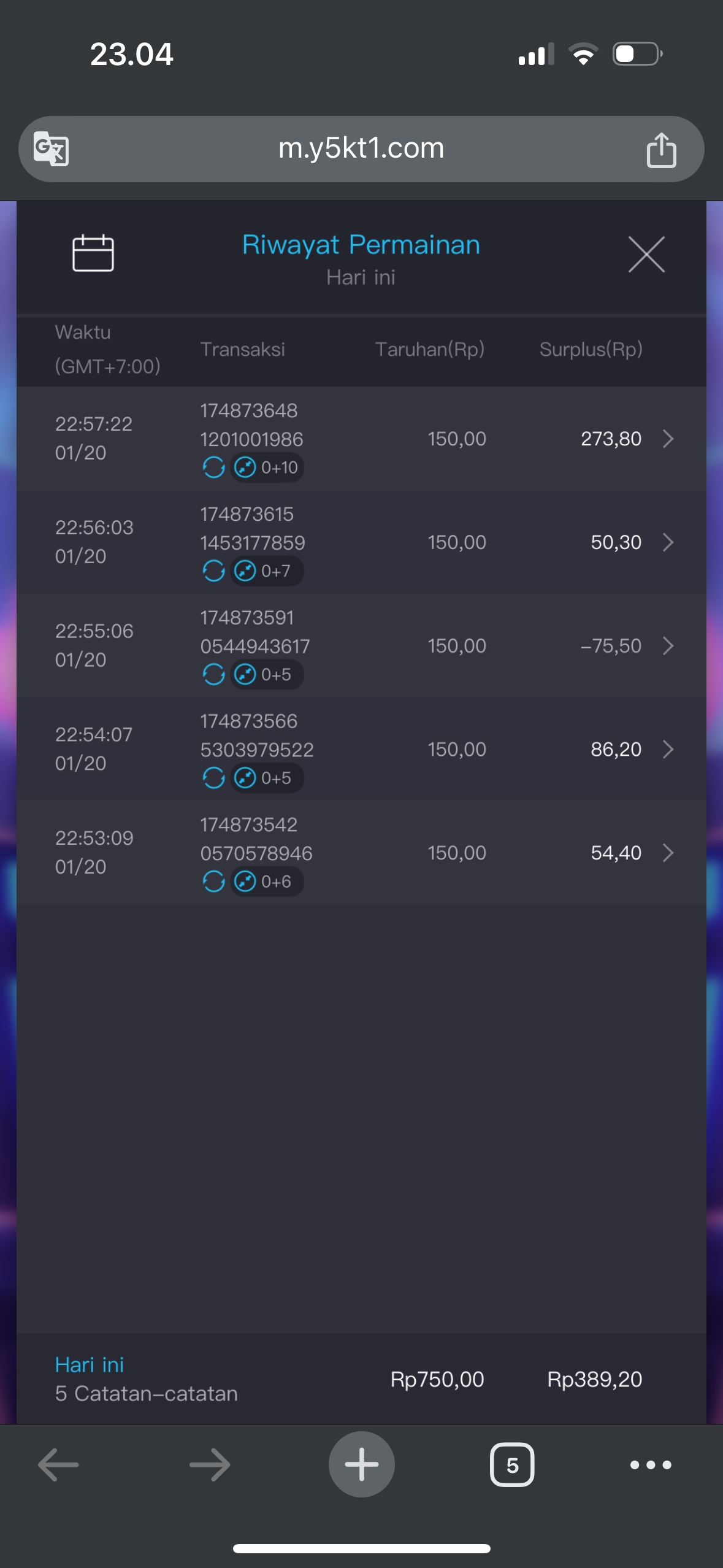Viewport: 723px width, 1568px height.
Task: Tap the browser translate icon
Action: point(51,149)
